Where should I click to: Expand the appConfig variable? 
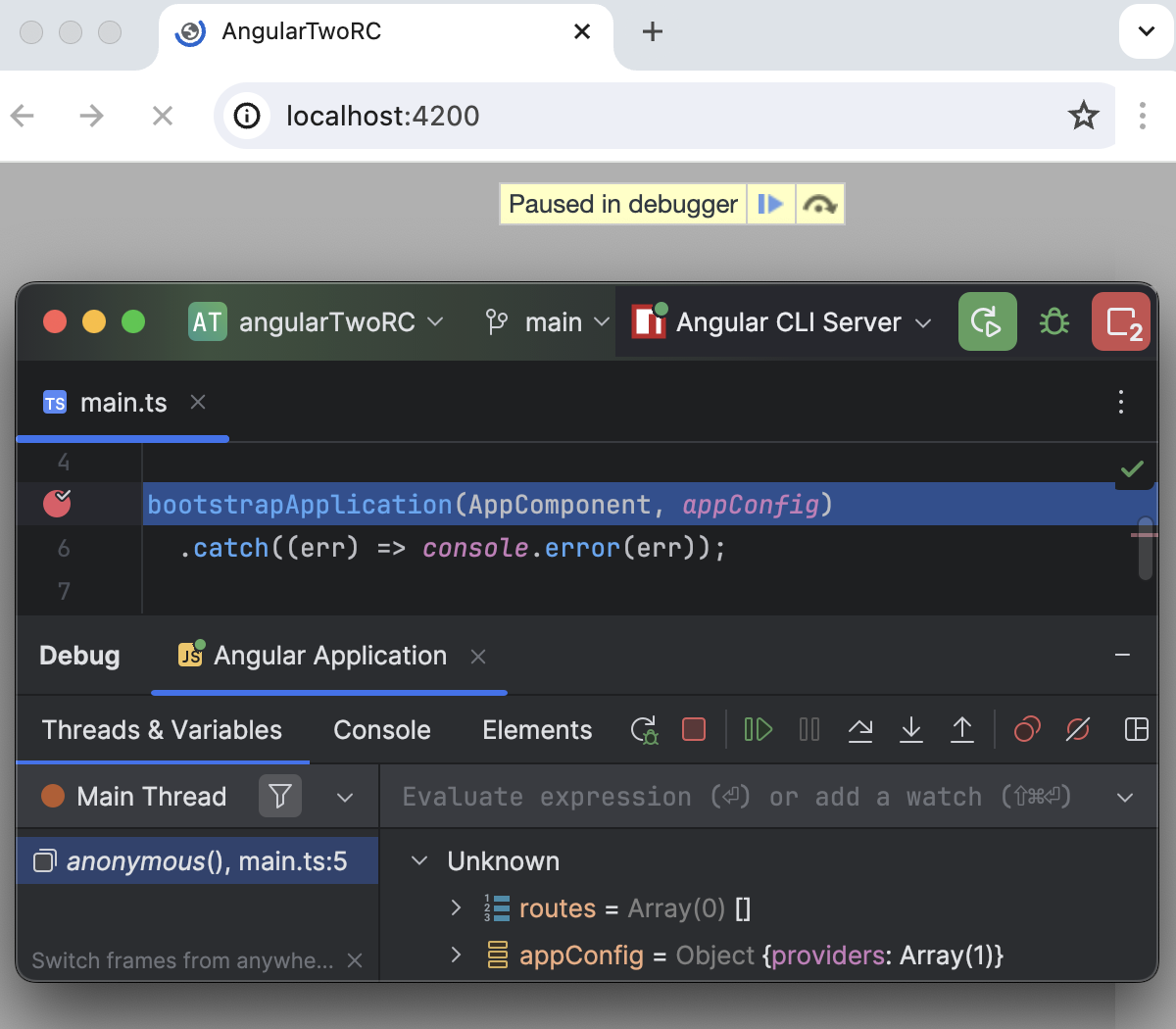click(456, 955)
